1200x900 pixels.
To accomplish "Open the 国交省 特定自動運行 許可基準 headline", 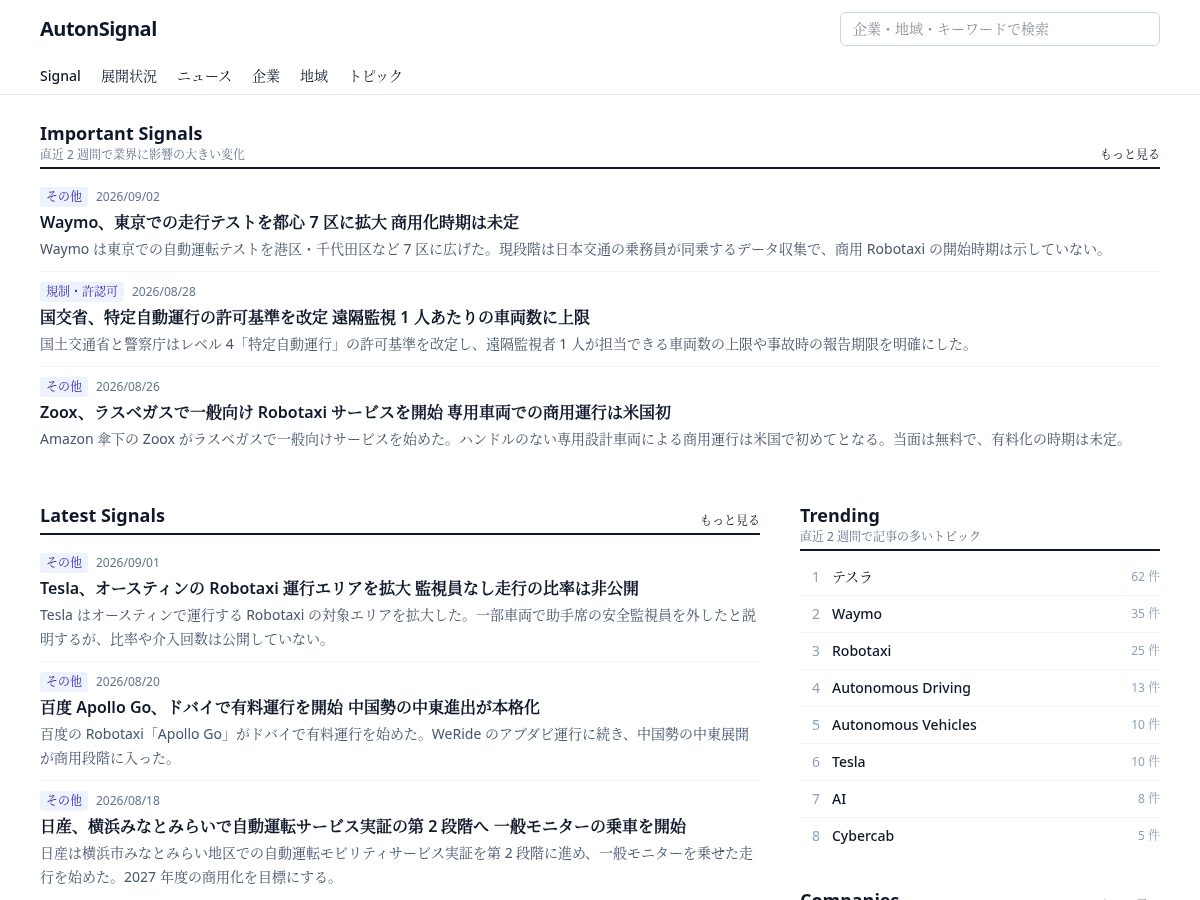I will click(x=315, y=317).
